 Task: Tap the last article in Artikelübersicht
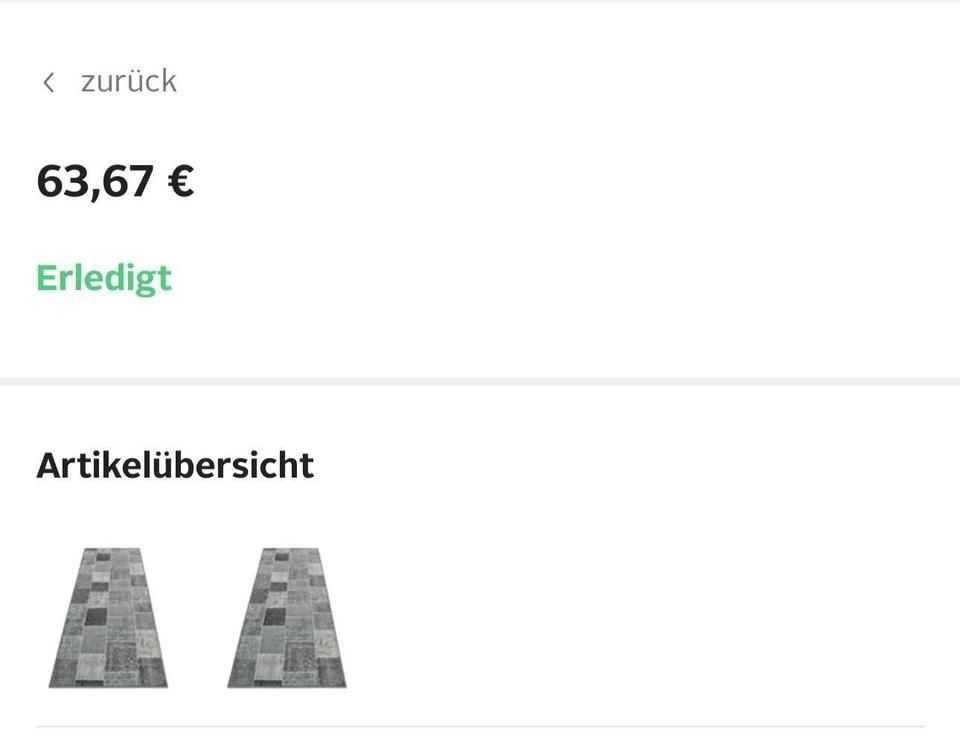point(287,617)
